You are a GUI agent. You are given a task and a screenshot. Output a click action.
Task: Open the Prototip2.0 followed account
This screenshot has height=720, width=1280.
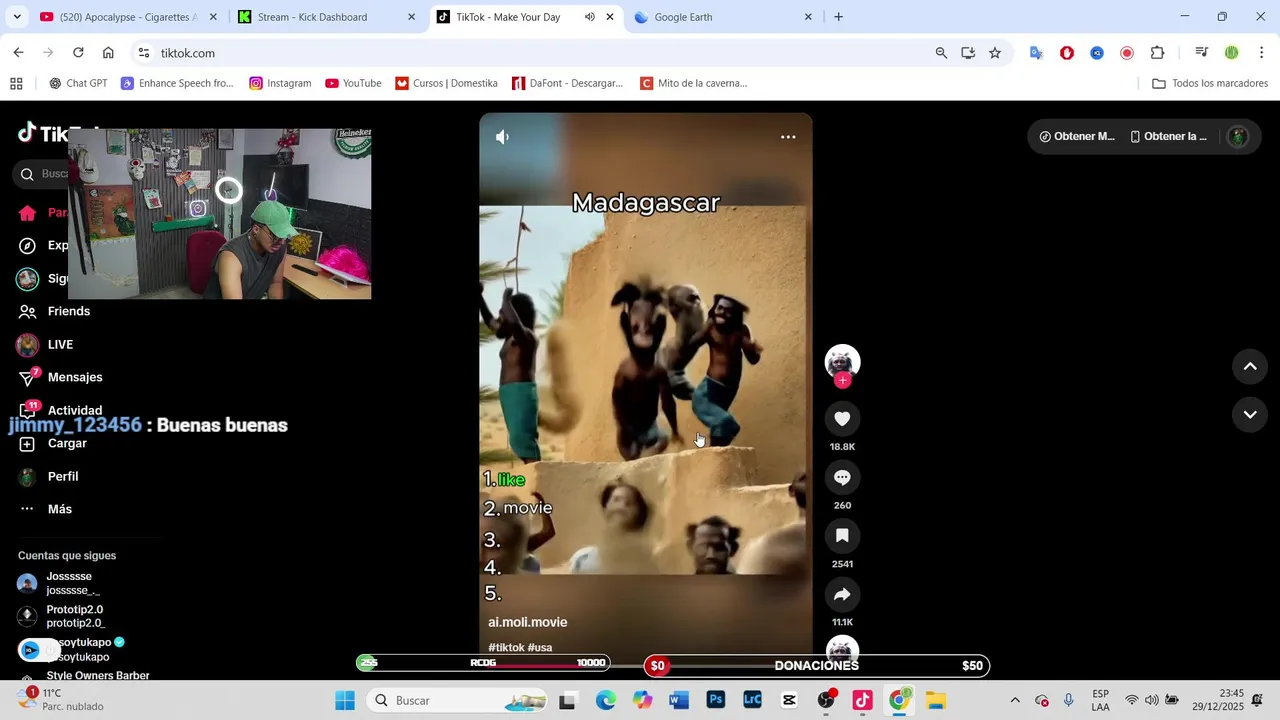(75, 616)
